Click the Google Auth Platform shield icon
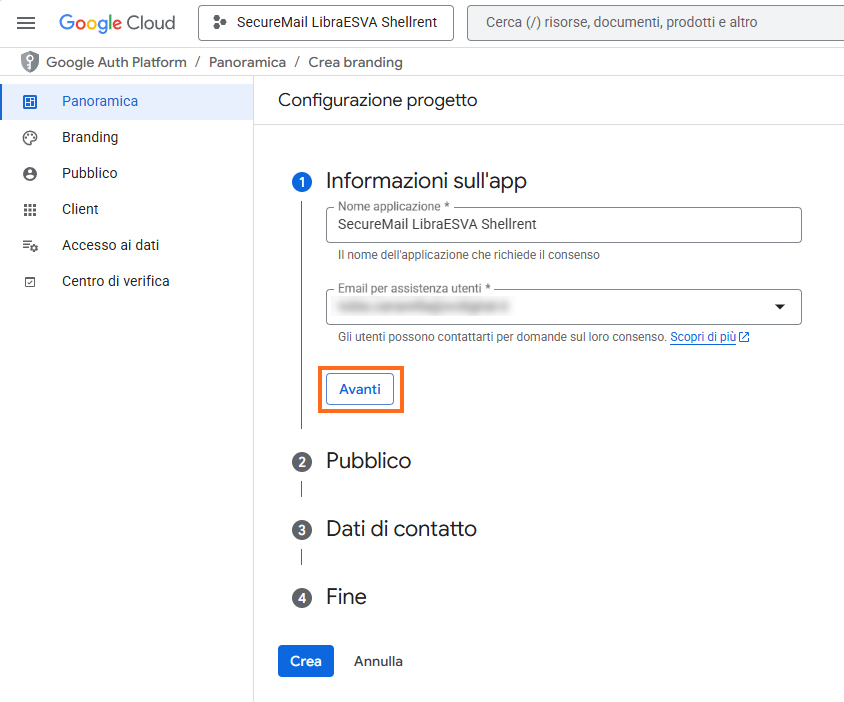Screen dimensions: 844x702 point(30,62)
